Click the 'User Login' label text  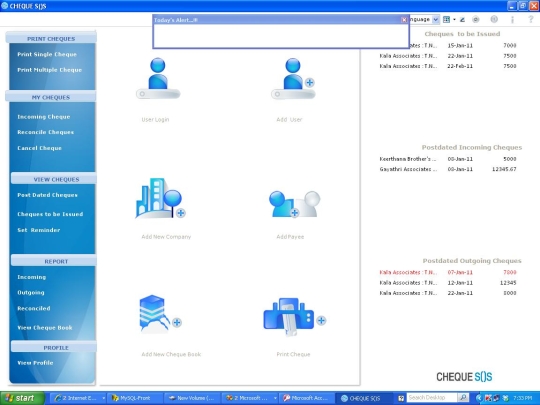155,120
